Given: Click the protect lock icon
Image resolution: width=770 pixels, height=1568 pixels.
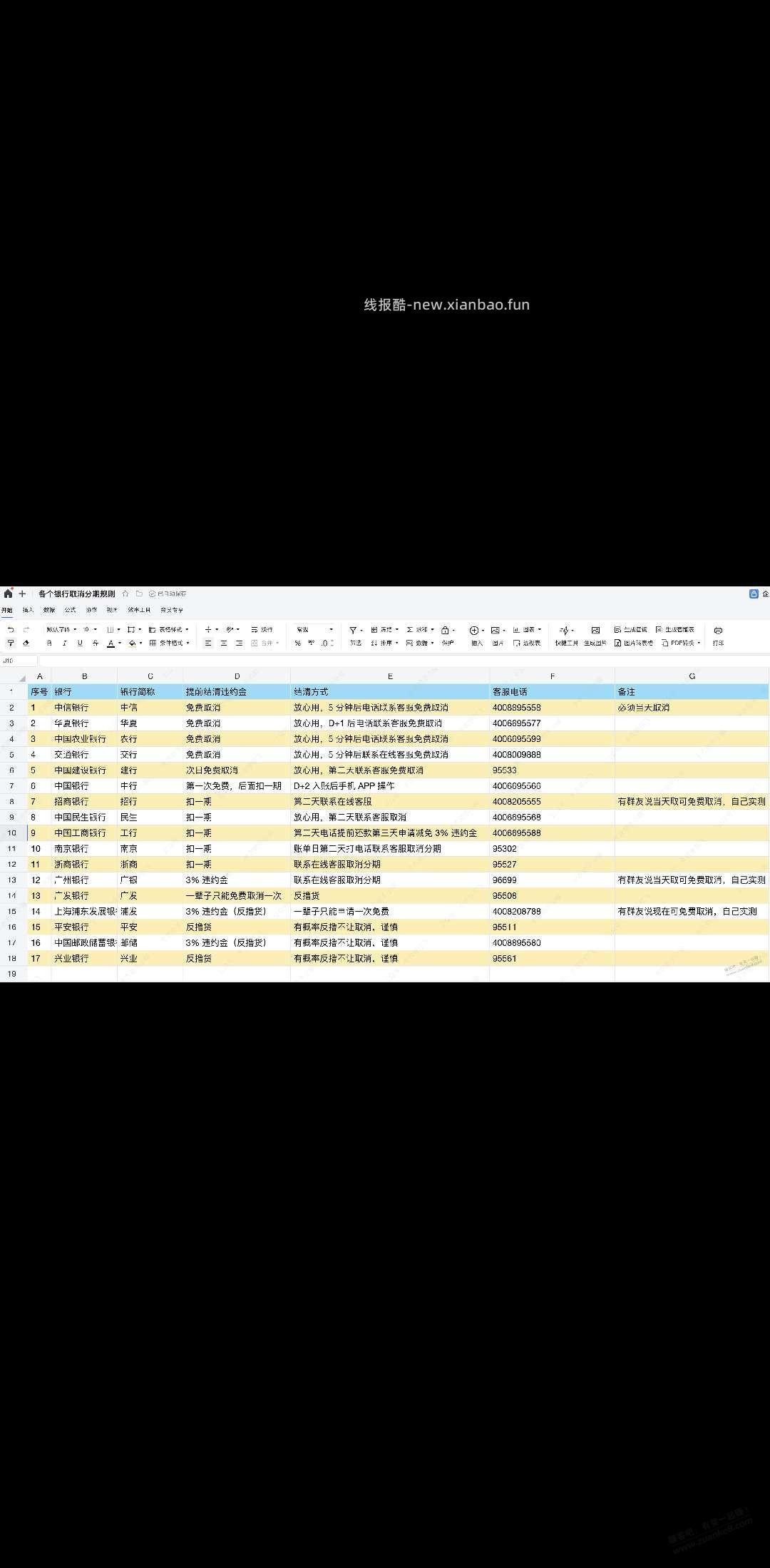Looking at the screenshot, I should click(x=445, y=631).
